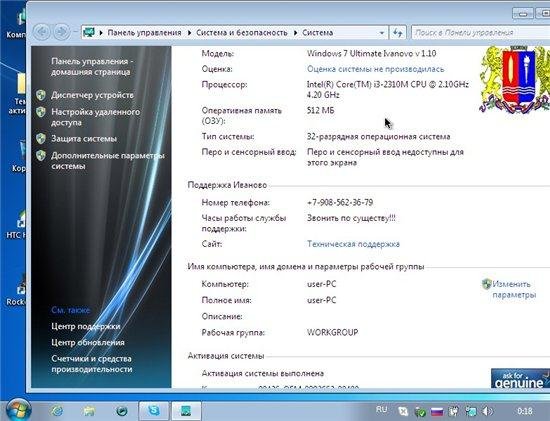
Task: Click the RU language indicator
Action: pos(382,410)
